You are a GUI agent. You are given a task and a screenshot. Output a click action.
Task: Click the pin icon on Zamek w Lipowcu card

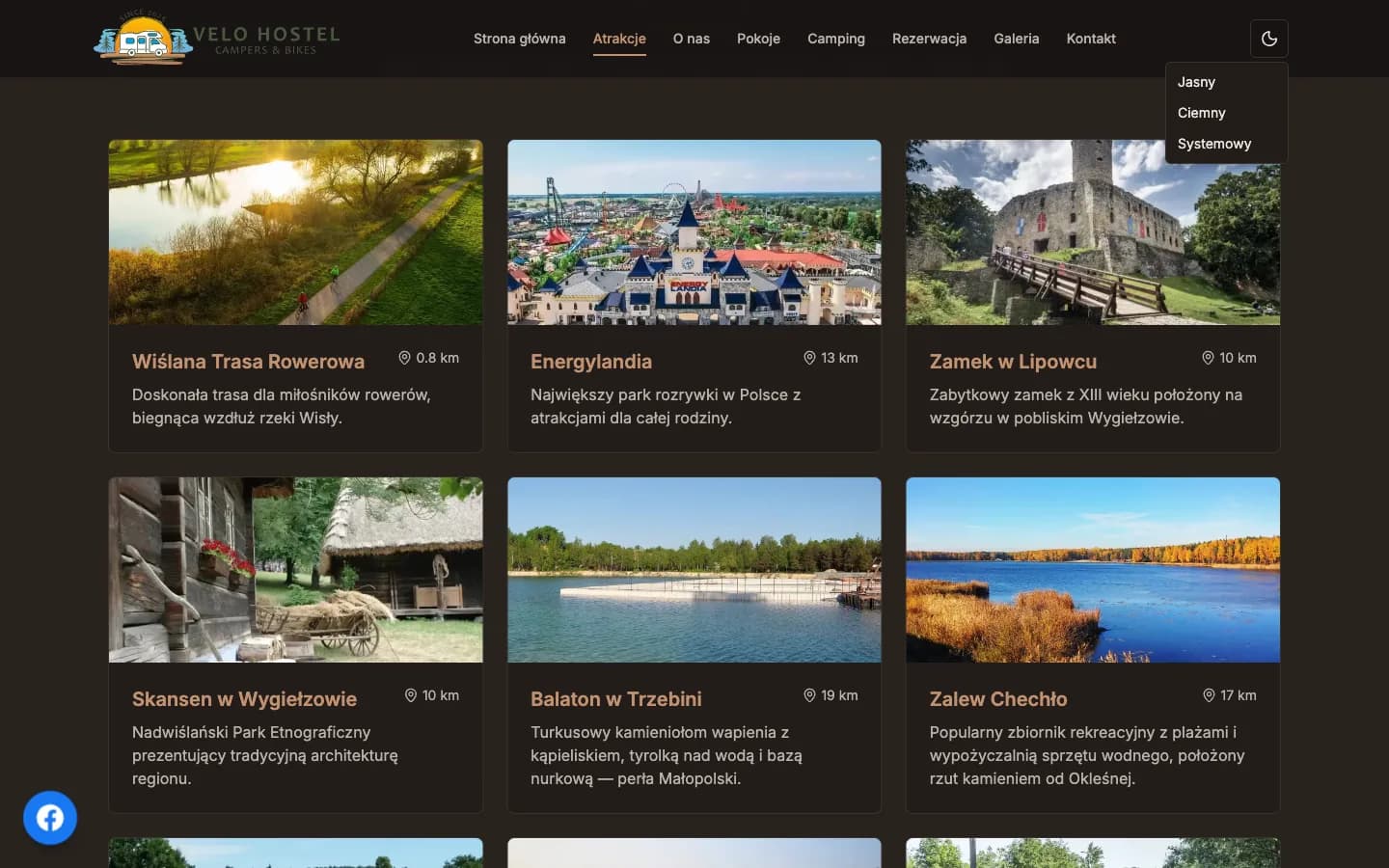1208,358
